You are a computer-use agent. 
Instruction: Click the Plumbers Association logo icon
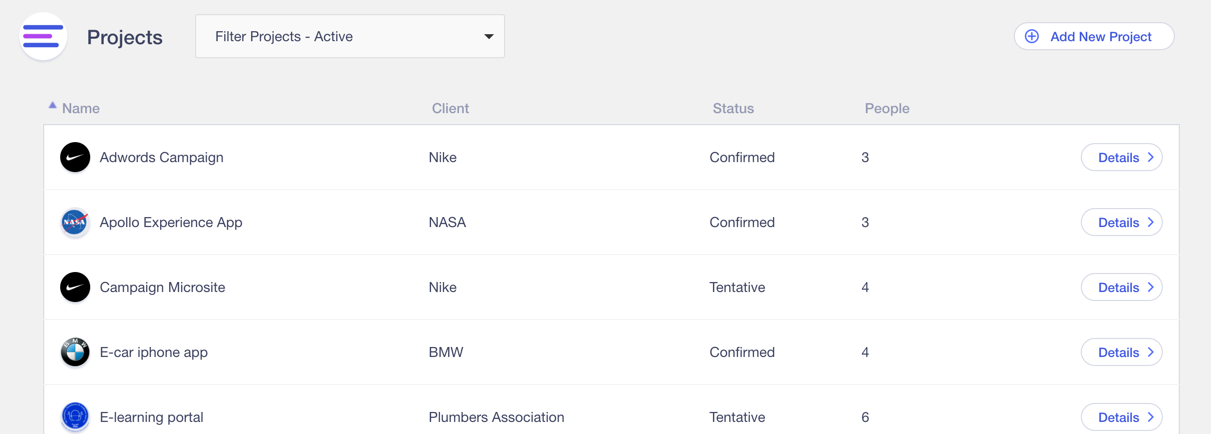pyautogui.click(x=75, y=416)
